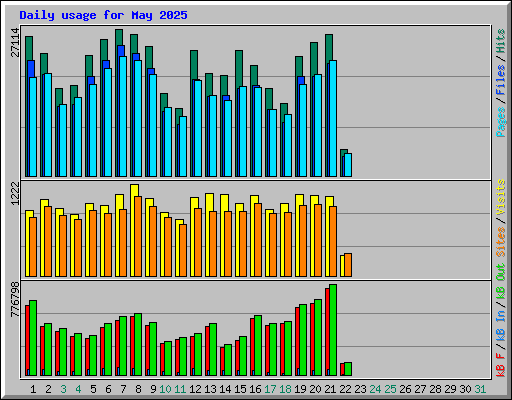Image resolution: width=512 pixels, height=400 pixels.
Task: Click day label 30 on the x-axis
Action: tap(465, 389)
